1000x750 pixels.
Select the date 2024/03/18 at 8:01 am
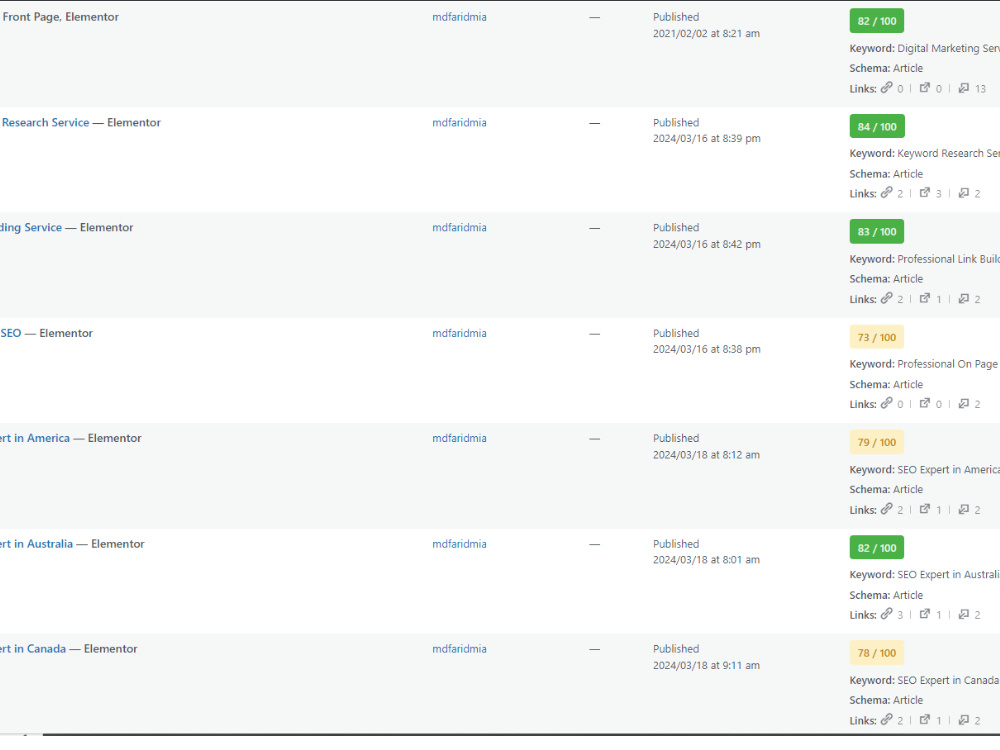pos(706,560)
